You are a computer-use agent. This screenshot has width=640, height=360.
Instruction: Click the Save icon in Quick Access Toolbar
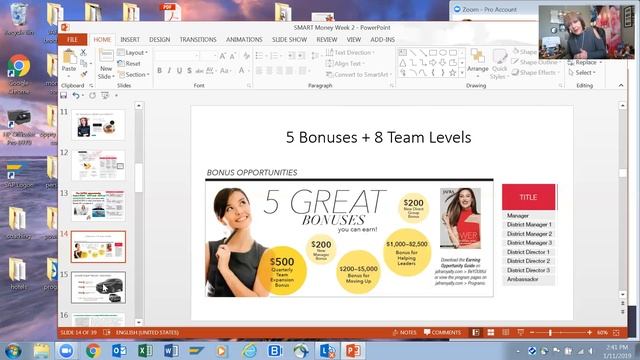[64, 96]
